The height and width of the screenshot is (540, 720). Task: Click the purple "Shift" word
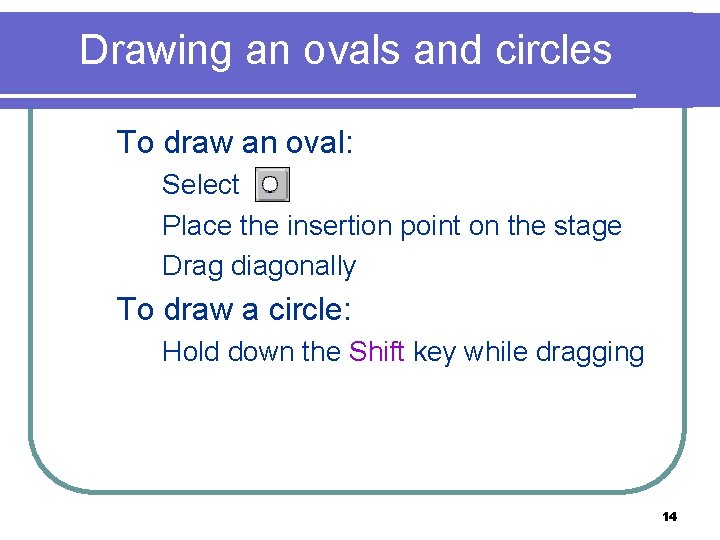[377, 352]
